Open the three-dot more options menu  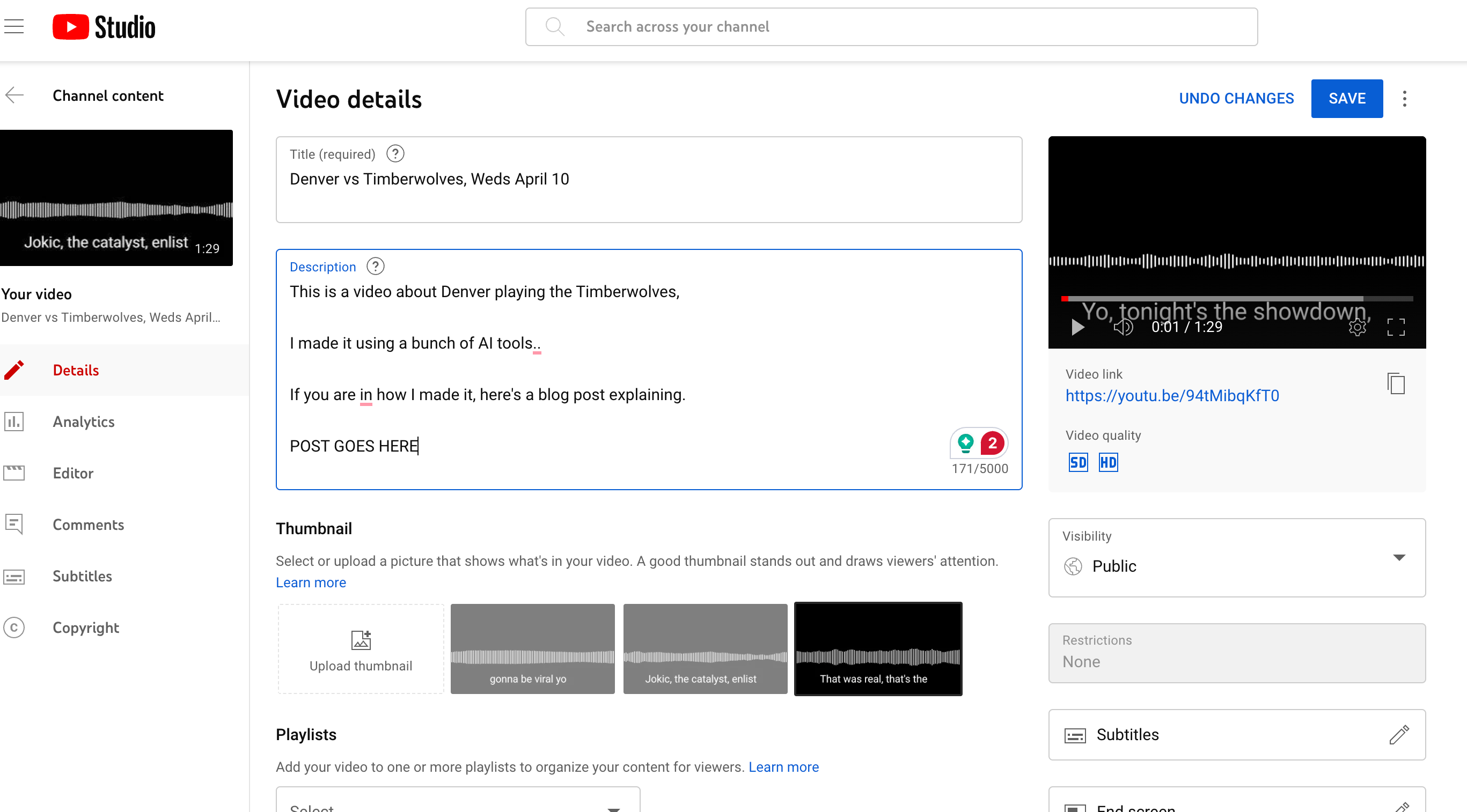pyautogui.click(x=1404, y=99)
